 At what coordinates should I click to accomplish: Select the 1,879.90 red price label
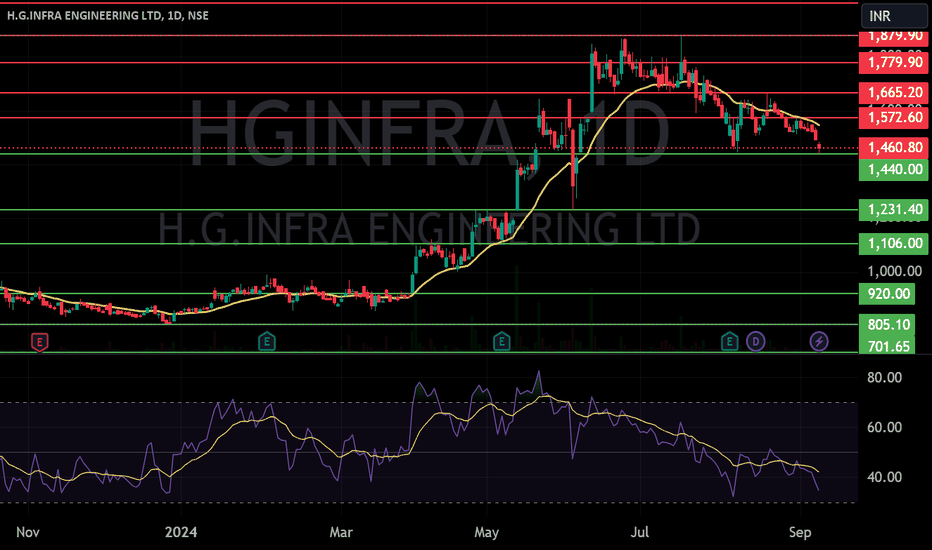click(894, 37)
